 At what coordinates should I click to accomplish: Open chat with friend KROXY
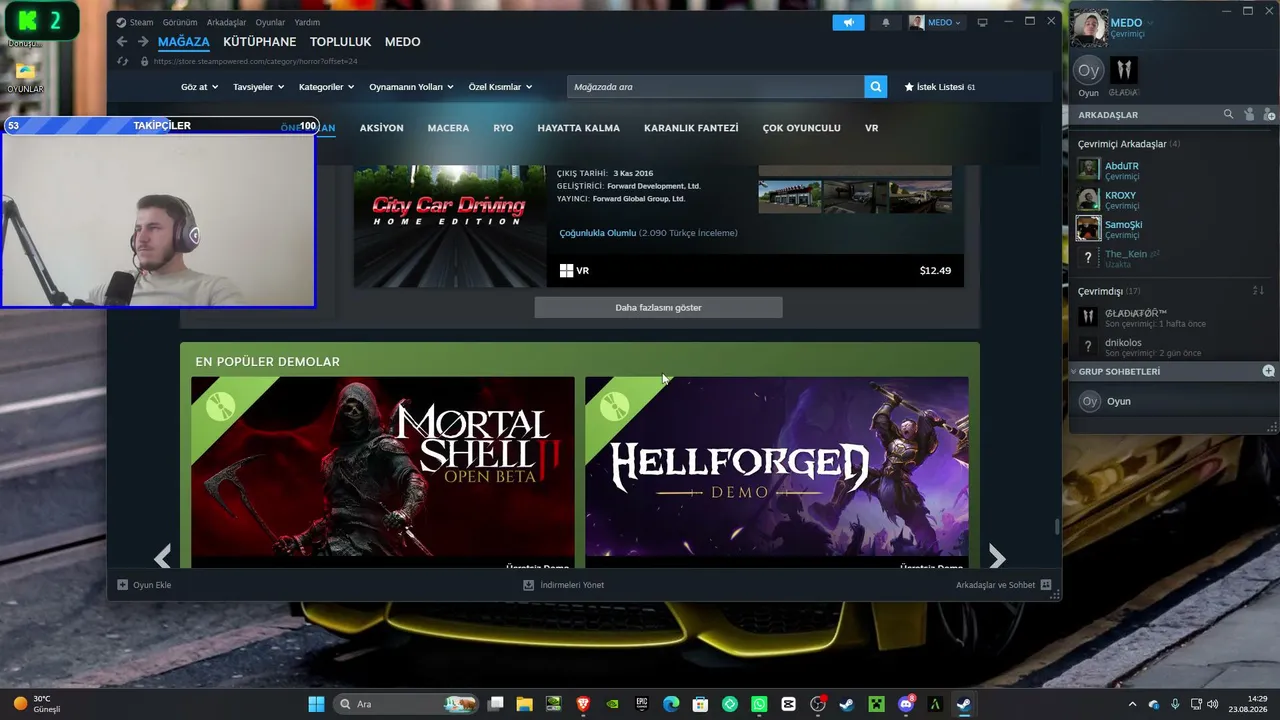coord(1172,200)
